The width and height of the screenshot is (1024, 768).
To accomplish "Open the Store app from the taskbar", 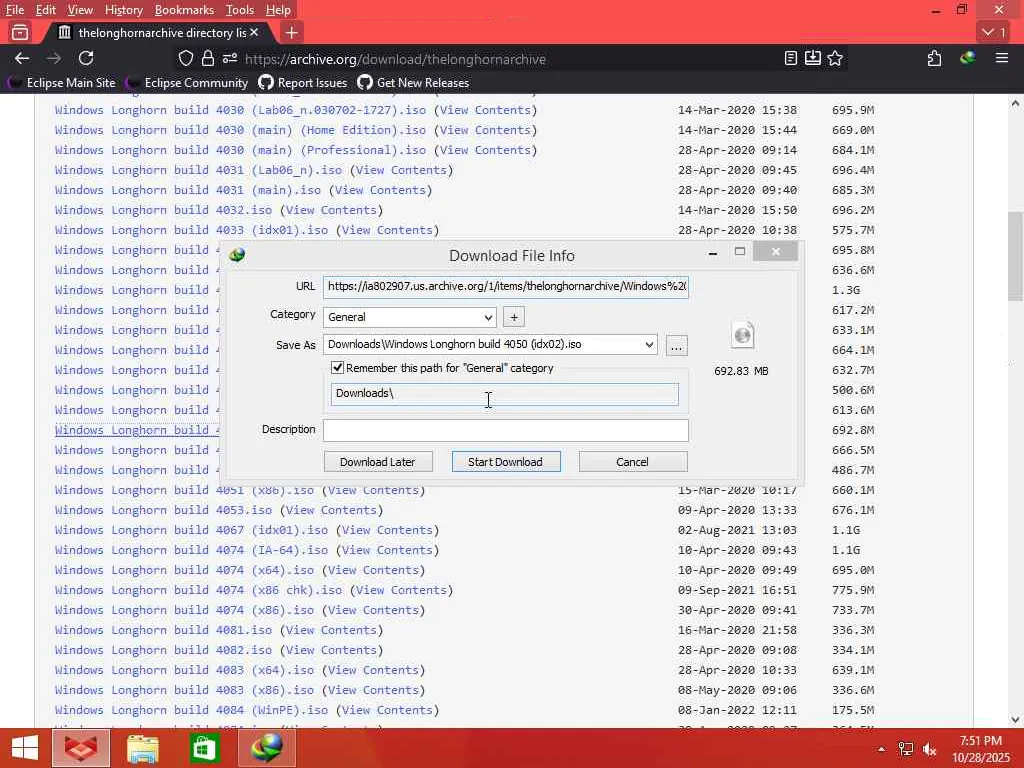I will click(204, 748).
